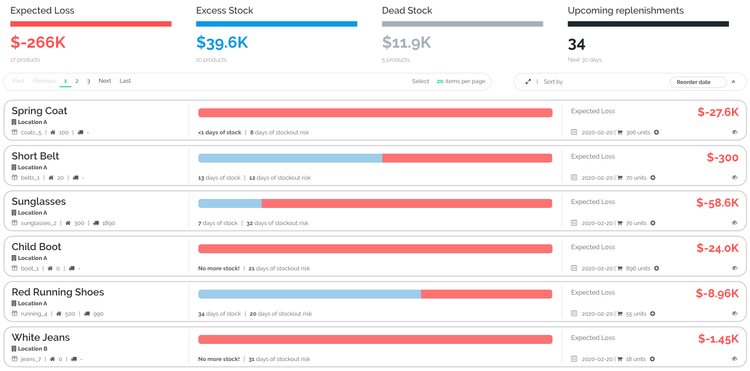
Task: Click the plus icon in Child Boot row
Action: [656, 269]
